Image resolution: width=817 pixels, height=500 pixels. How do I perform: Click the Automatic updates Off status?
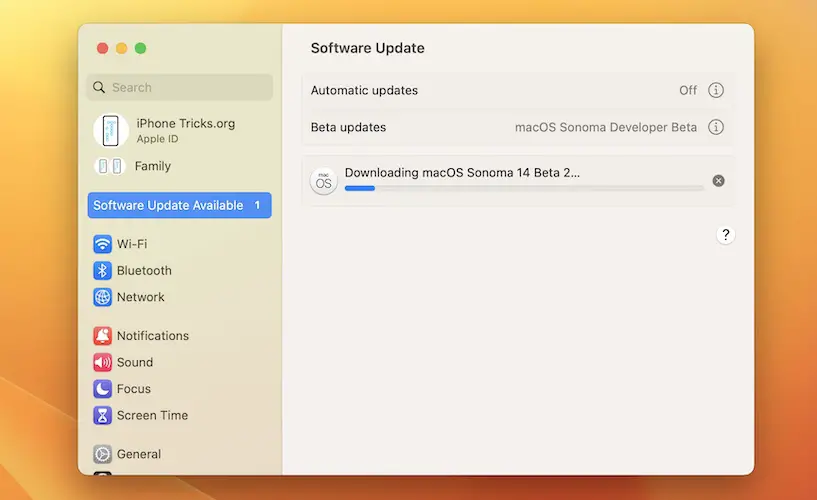point(688,90)
